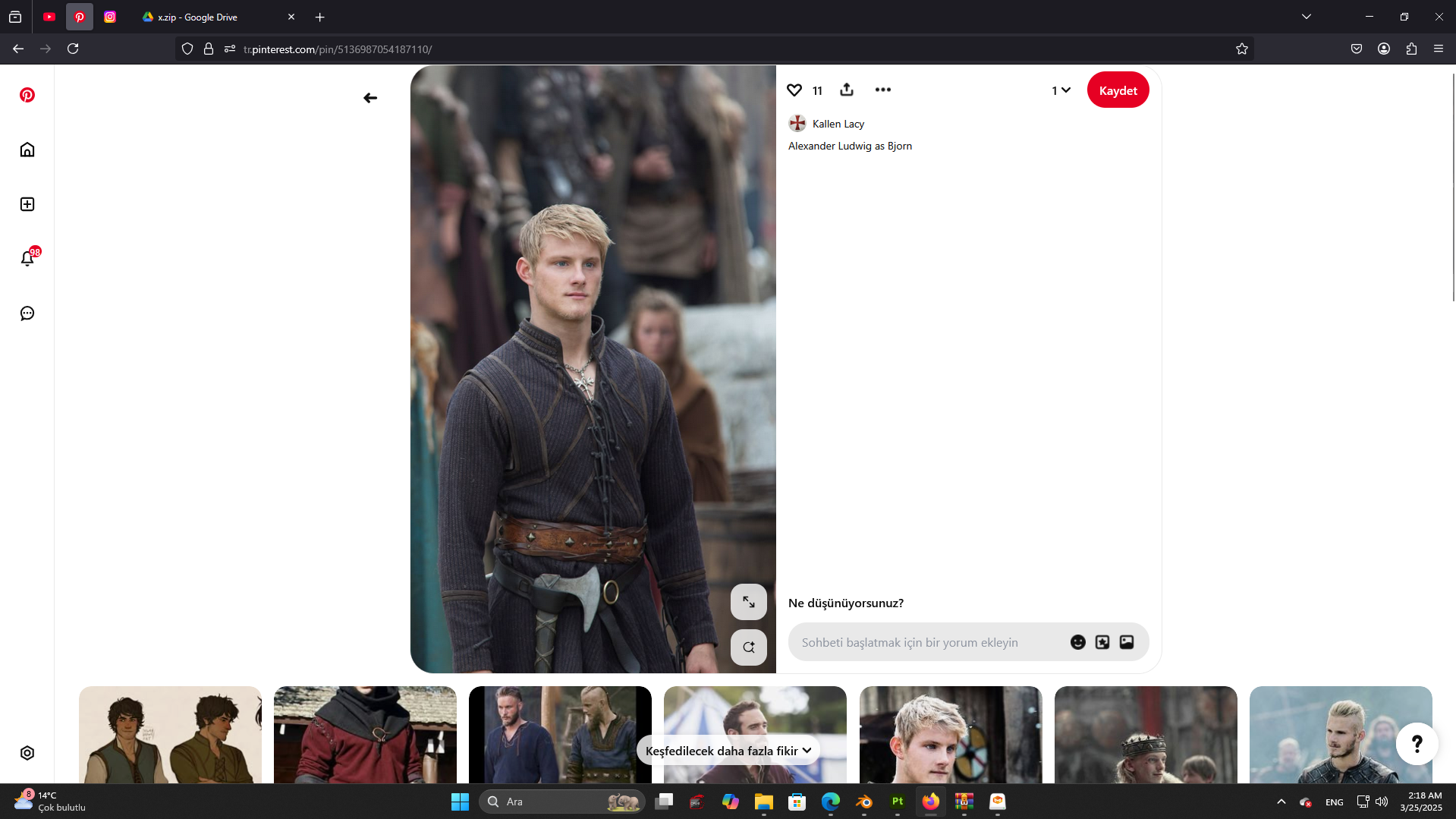
Task: Click the comment input field
Action: tap(968, 642)
